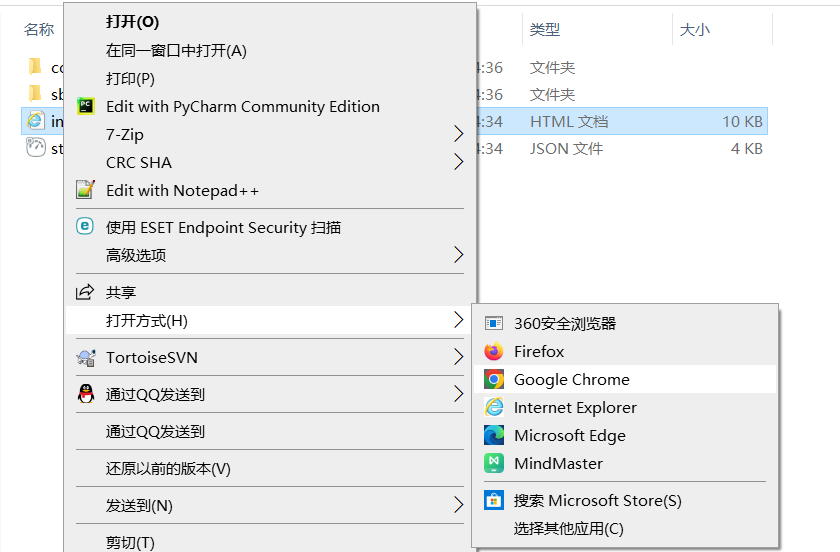Click the ESET Endpoint Security icon
The image size is (840, 552).
[86, 227]
